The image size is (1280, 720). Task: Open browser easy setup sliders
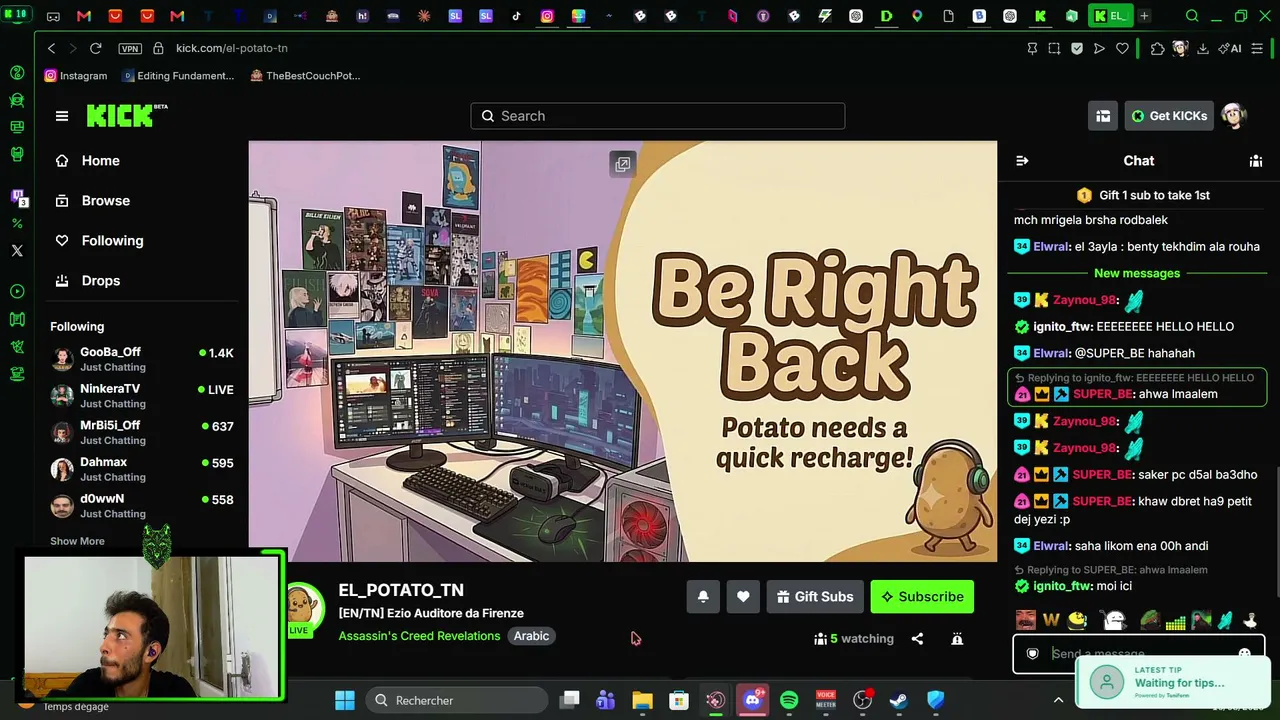point(1258,48)
